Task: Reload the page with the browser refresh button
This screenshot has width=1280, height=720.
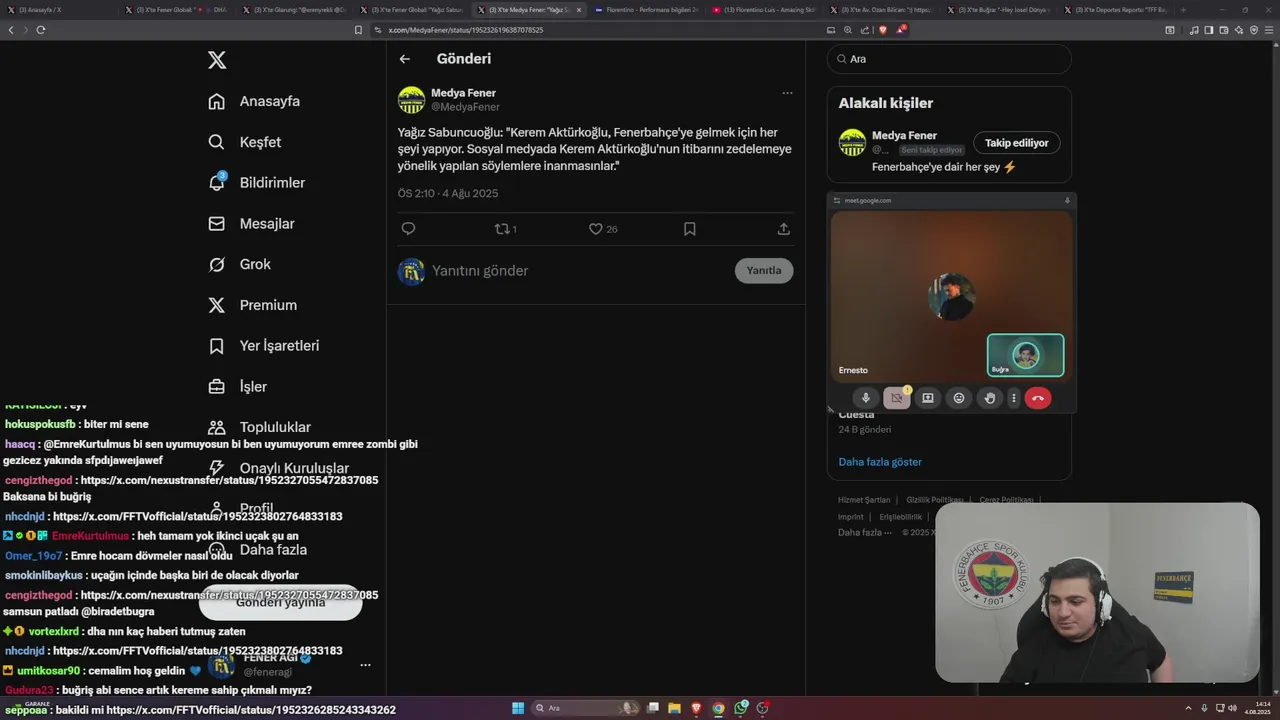Action: (41, 30)
